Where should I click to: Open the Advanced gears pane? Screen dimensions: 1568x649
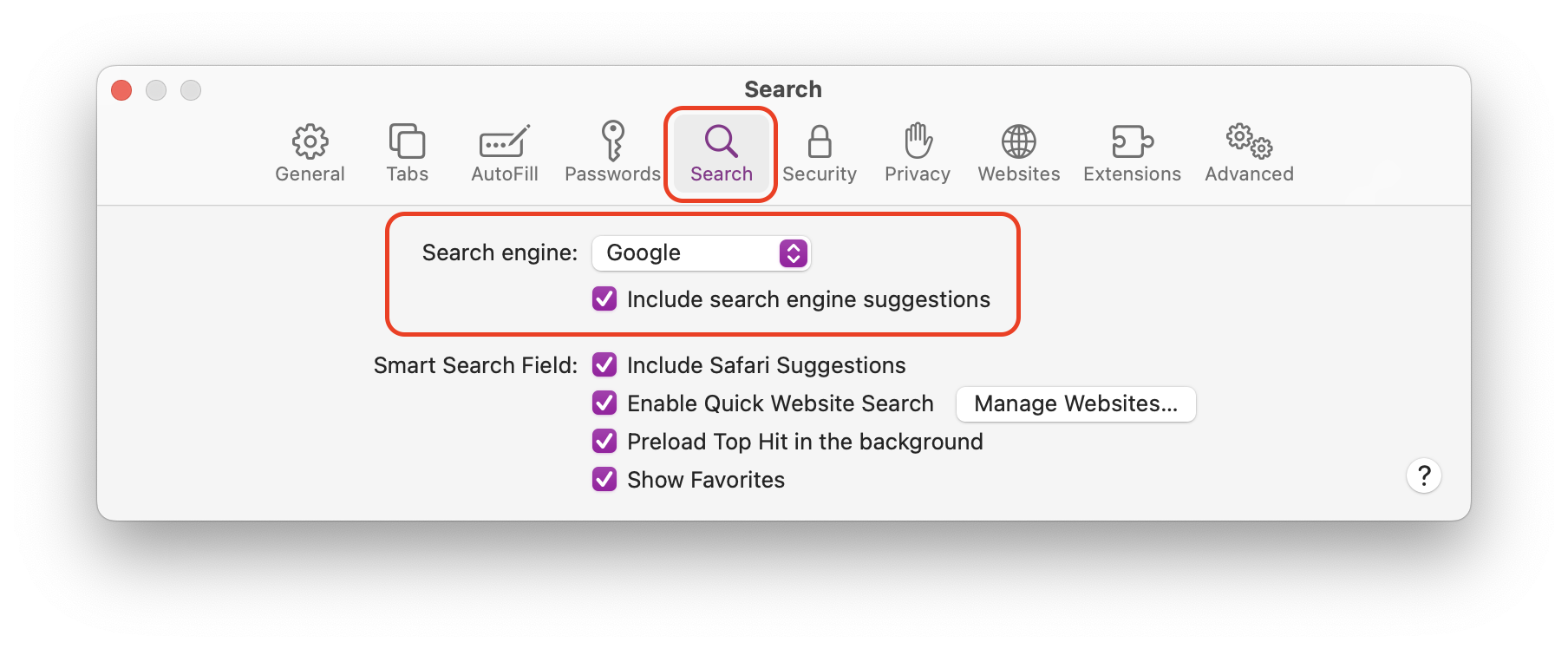[1249, 154]
